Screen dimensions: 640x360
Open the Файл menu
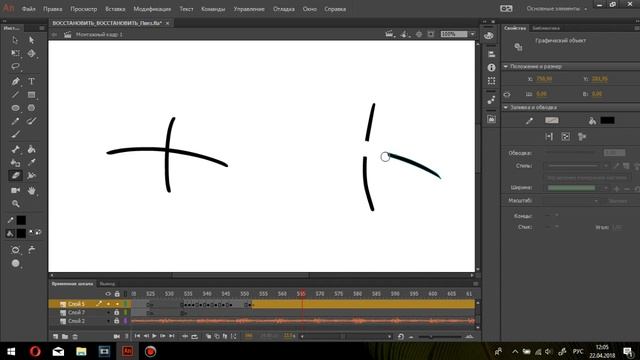point(28,9)
